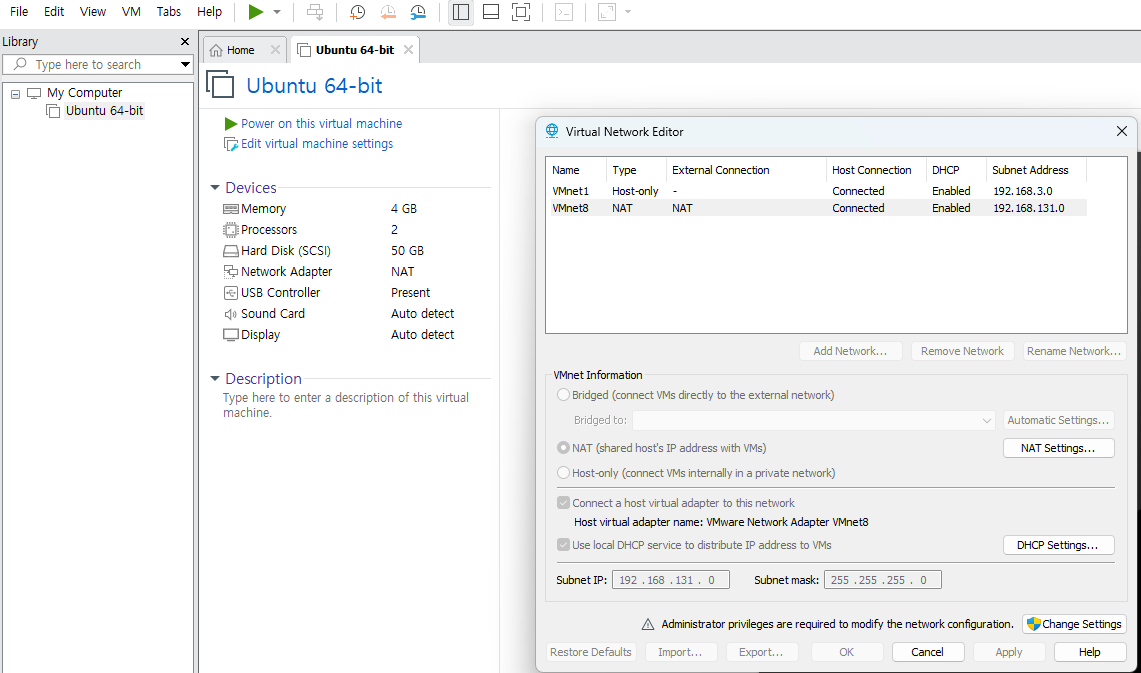Image resolution: width=1141 pixels, height=673 pixels.
Task: Click the Subnet Address column header
Action: coord(1036,170)
